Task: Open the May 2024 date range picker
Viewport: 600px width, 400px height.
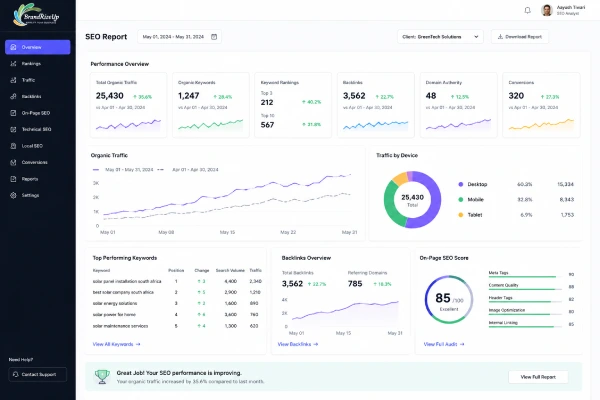Action: 179,37
